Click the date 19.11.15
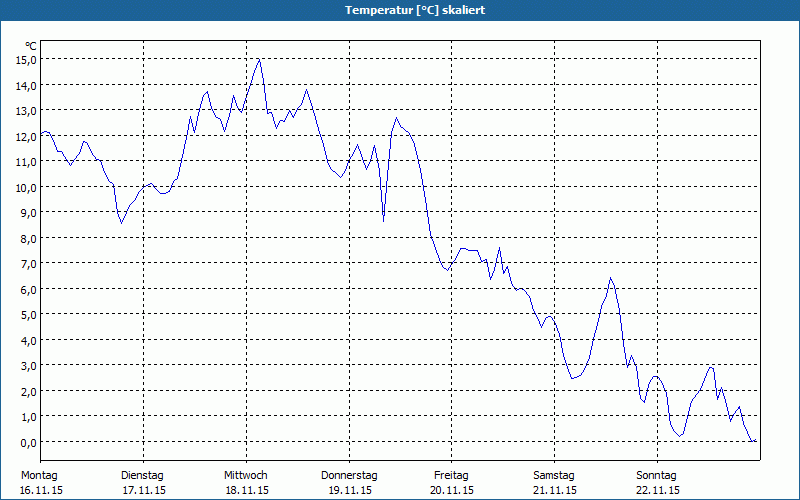800x500 pixels. tap(350, 490)
